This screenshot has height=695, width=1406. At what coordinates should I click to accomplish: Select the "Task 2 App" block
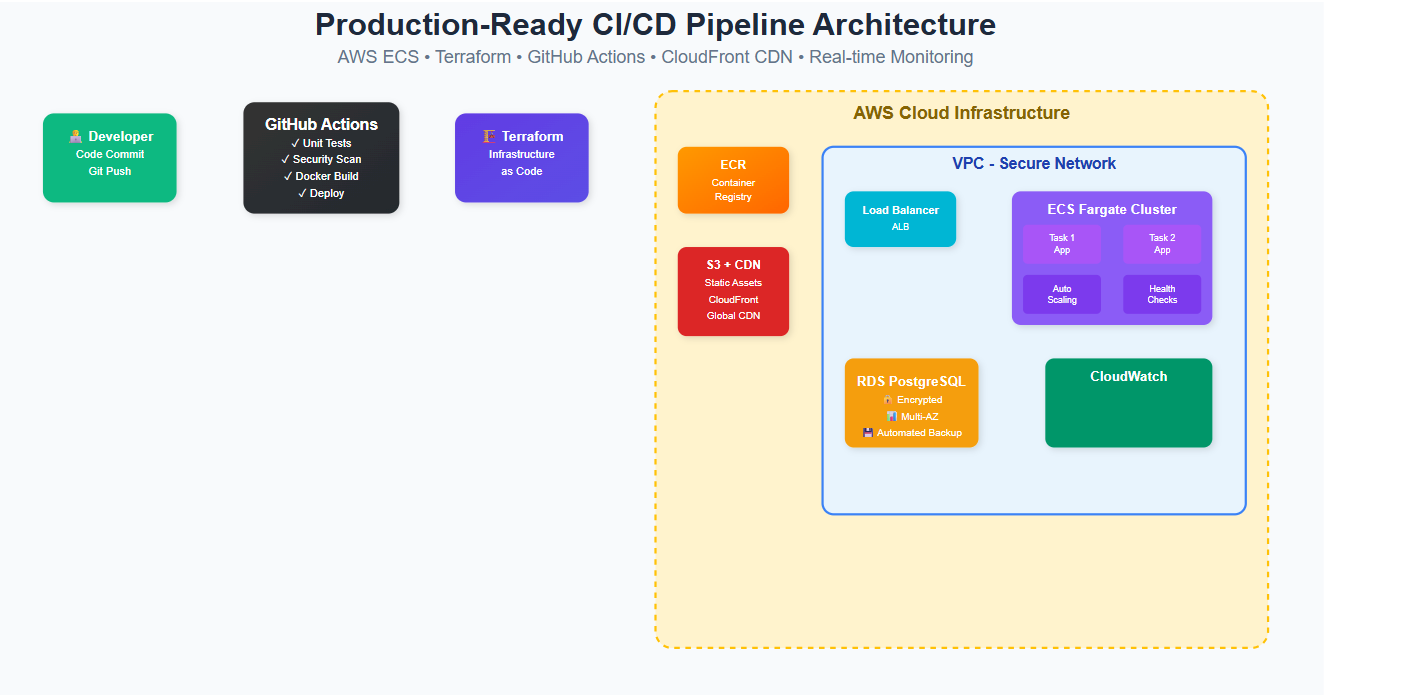point(1162,244)
